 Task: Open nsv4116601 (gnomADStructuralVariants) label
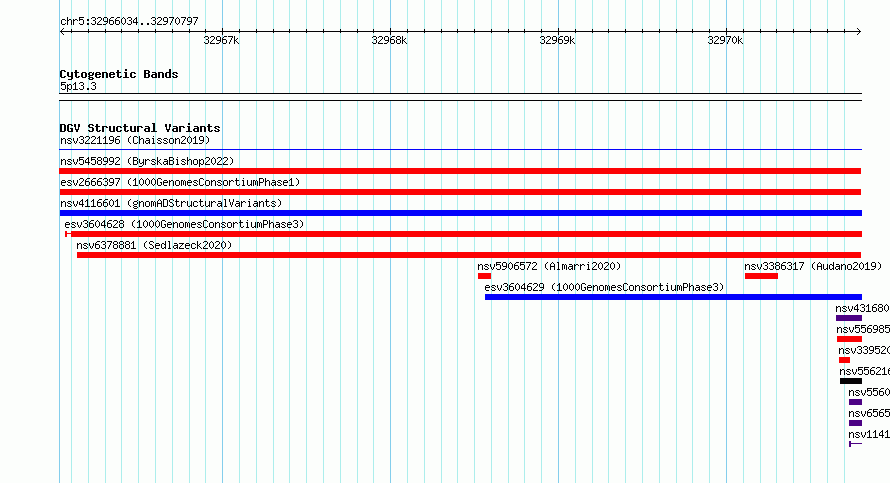point(171,203)
